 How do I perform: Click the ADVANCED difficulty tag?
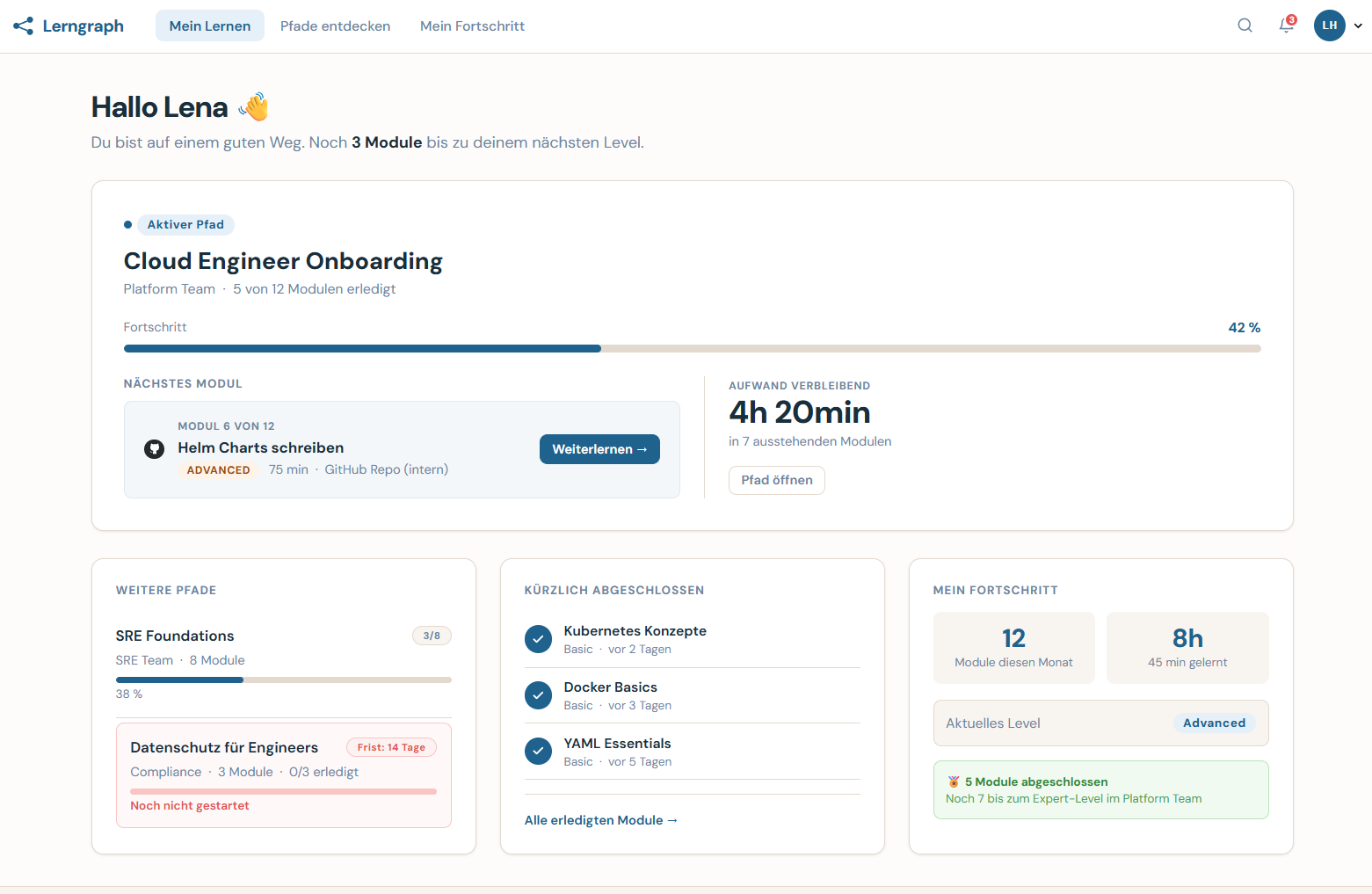[218, 470]
